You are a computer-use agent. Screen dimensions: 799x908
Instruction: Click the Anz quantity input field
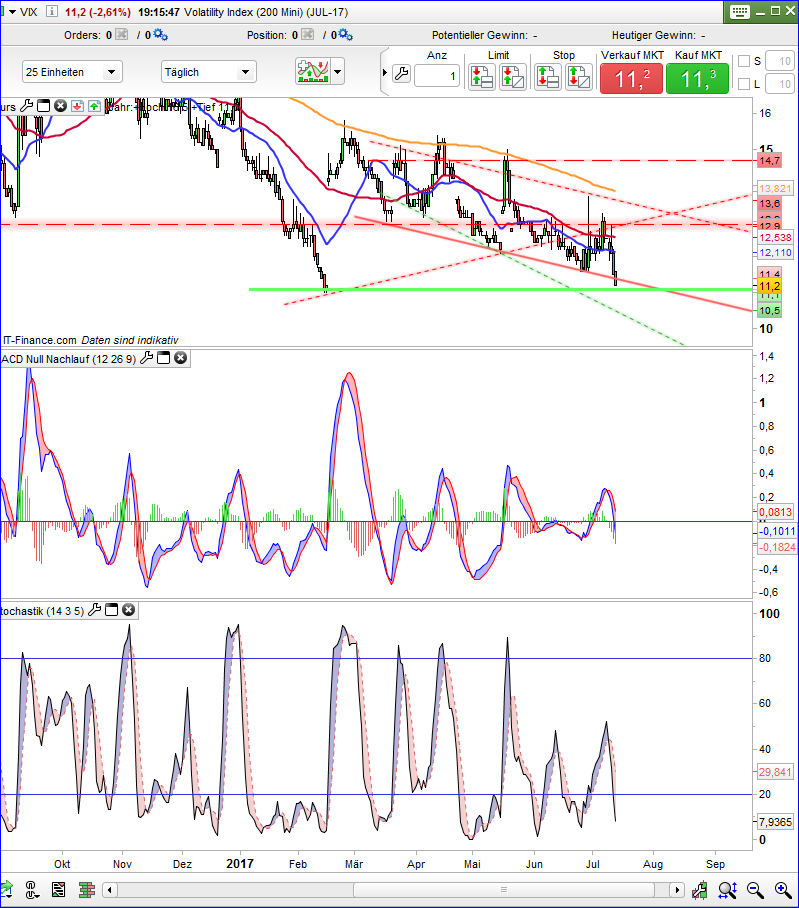pos(437,76)
